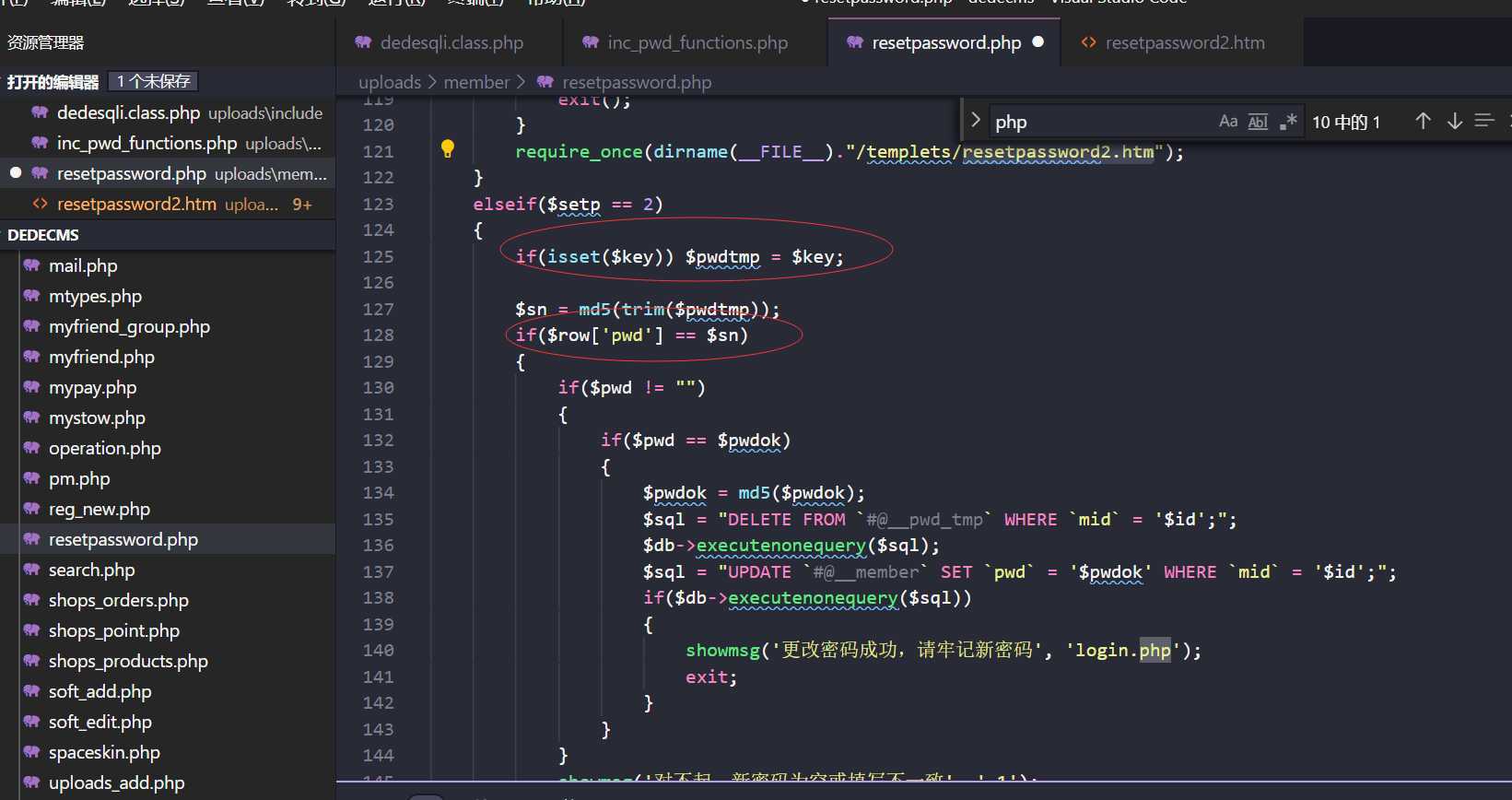Viewport: 1512px width, 800px height.
Task: Go to previous match in find widget
Action: tap(1423, 121)
